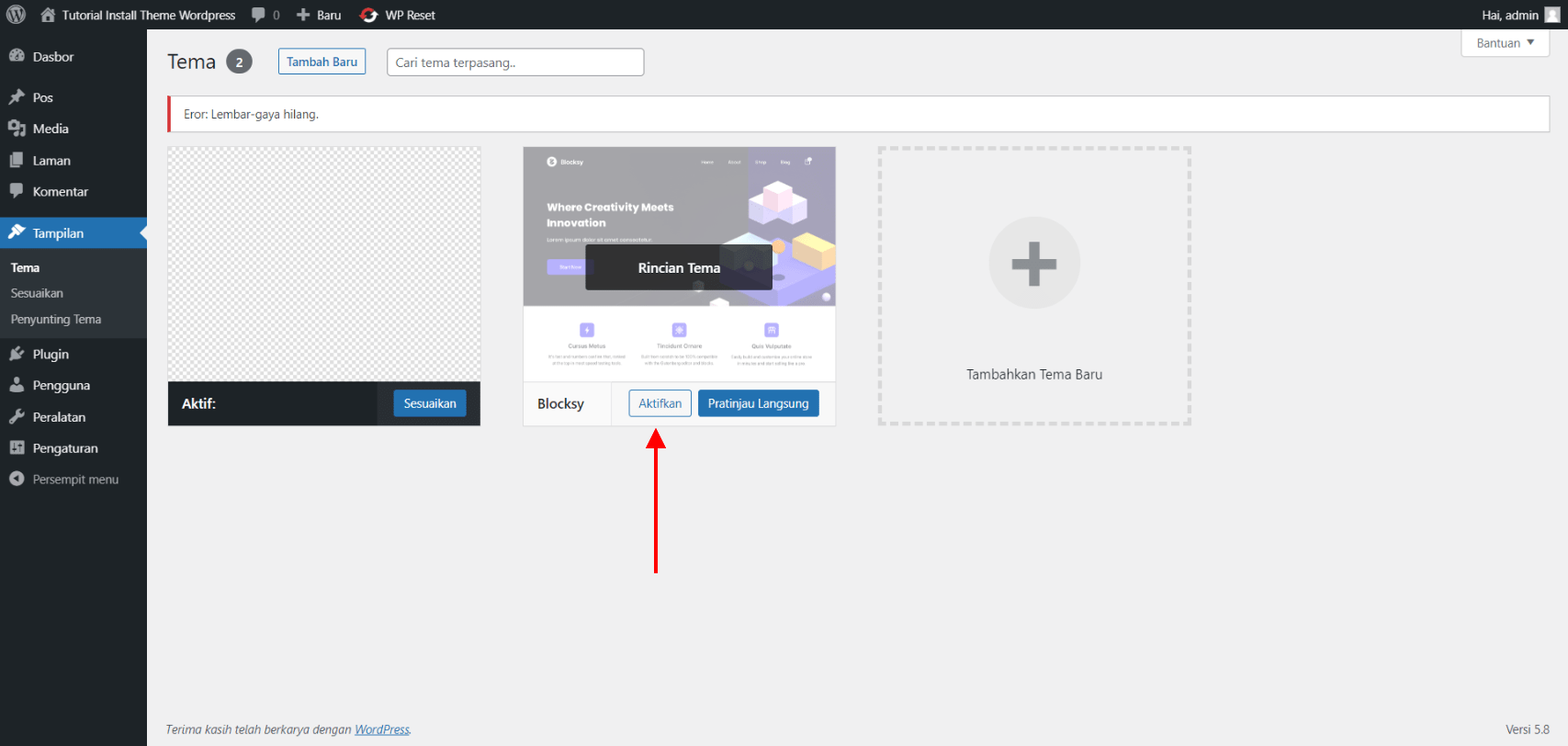The image size is (1568, 746).
Task: Click the Laman pages icon
Action: [x=17, y=160]
